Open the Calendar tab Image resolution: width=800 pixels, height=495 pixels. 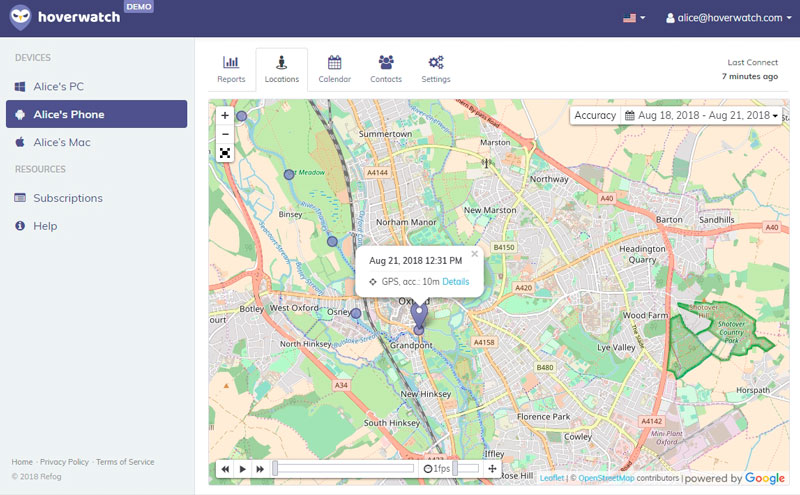[335, 69]
